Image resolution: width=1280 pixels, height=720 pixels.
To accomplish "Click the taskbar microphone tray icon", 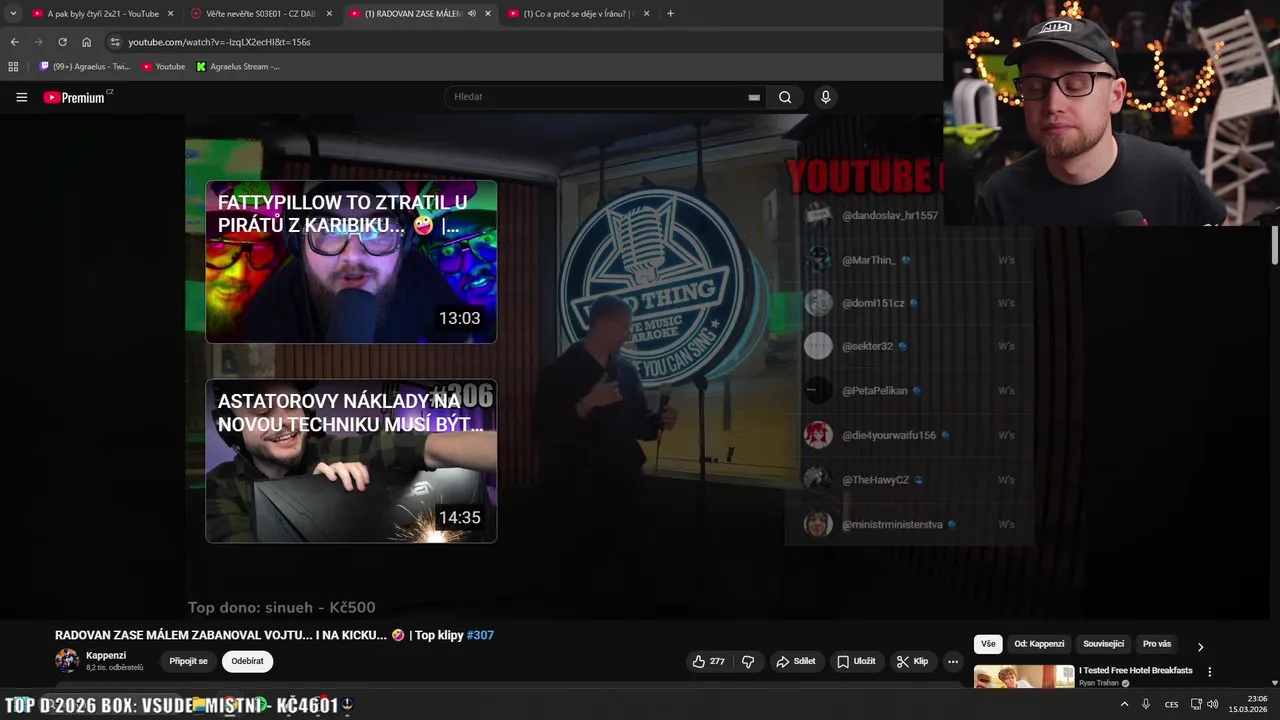I will pos(1146,704).
